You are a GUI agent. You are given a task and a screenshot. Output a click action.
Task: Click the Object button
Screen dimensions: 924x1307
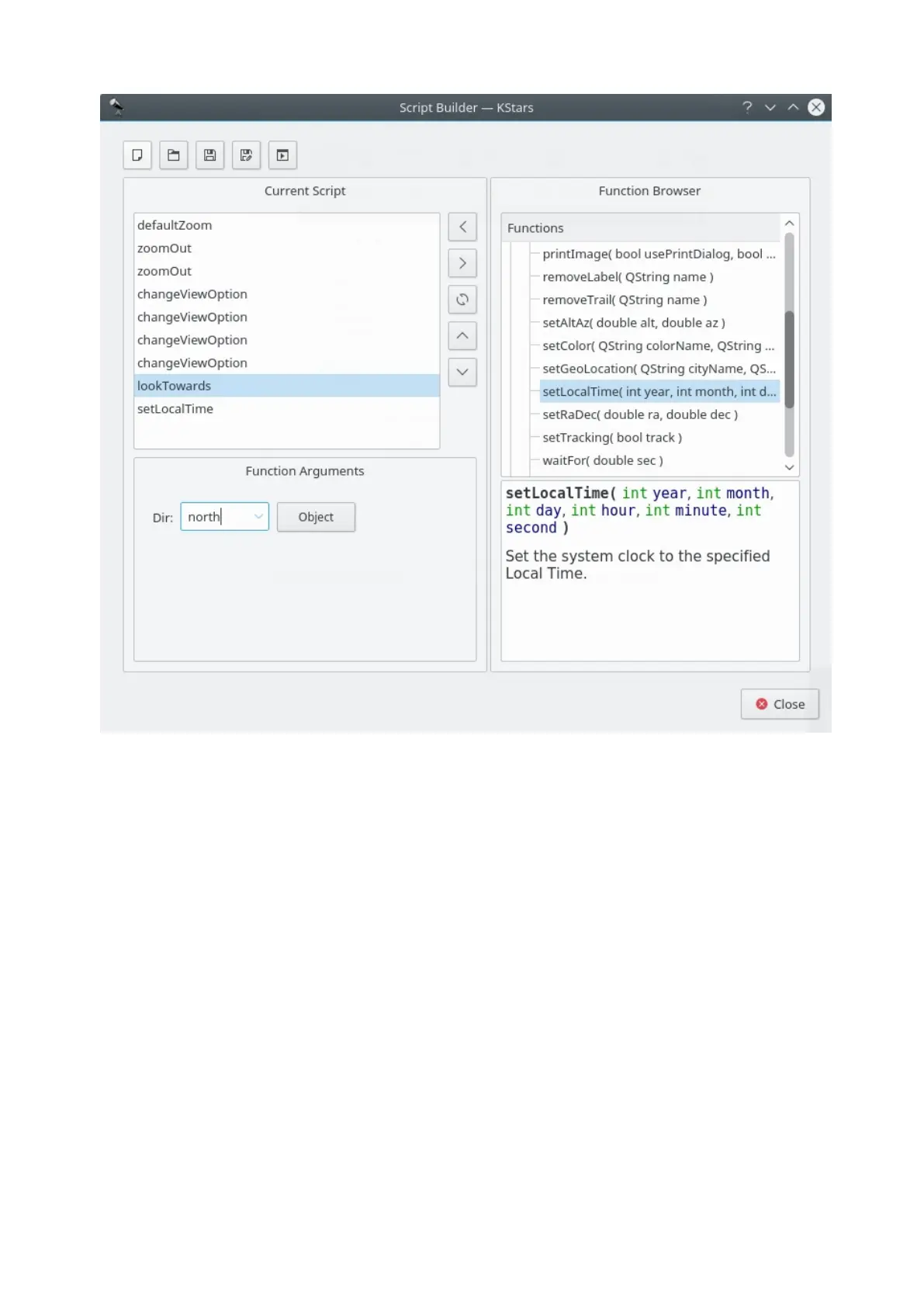(316, 517)
